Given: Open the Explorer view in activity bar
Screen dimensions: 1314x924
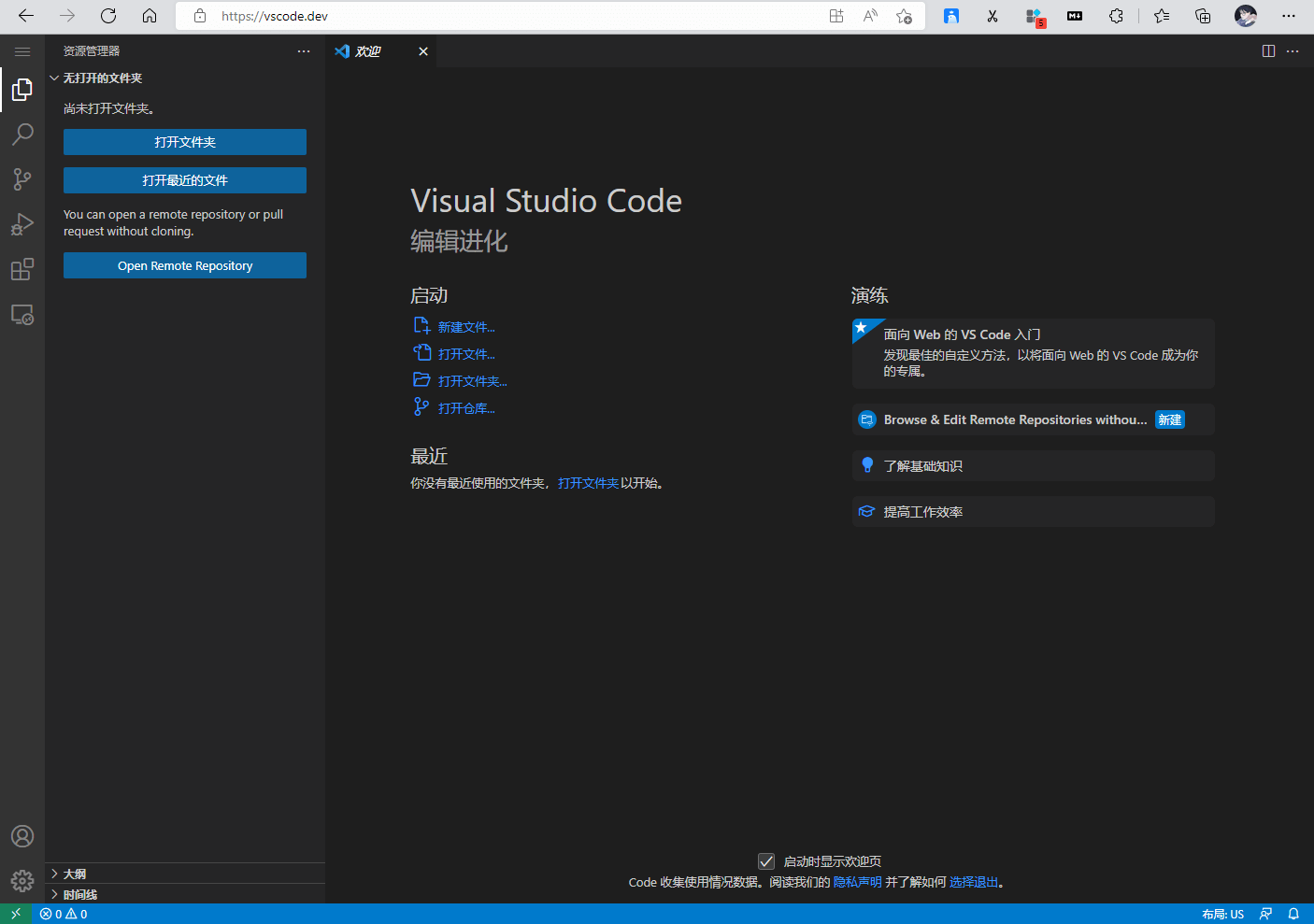Looking at the screenshot, I should [x=22, y=90].
